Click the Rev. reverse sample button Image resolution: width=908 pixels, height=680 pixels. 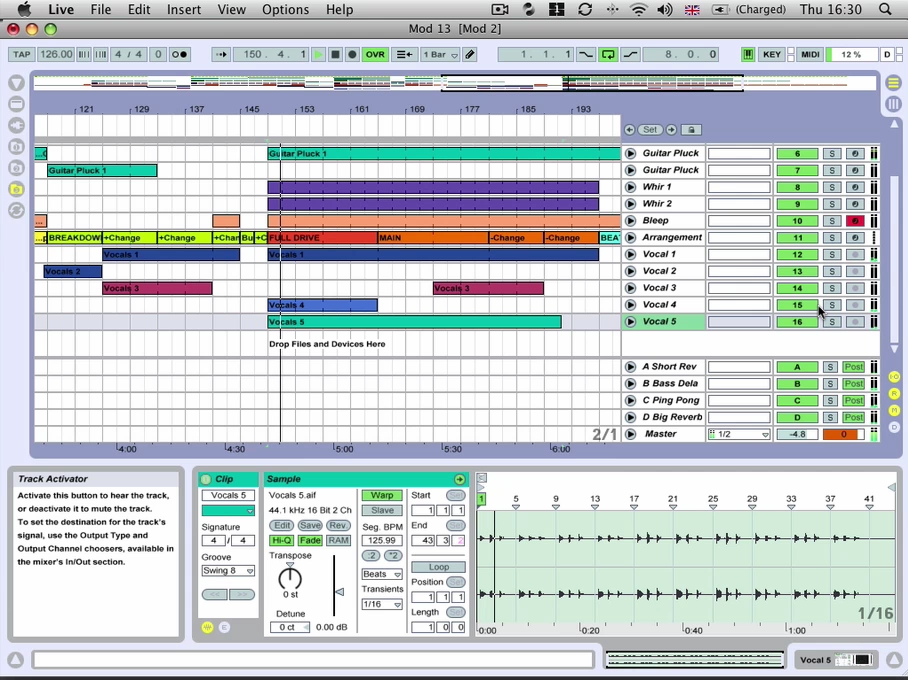click(x=338, y=526)
